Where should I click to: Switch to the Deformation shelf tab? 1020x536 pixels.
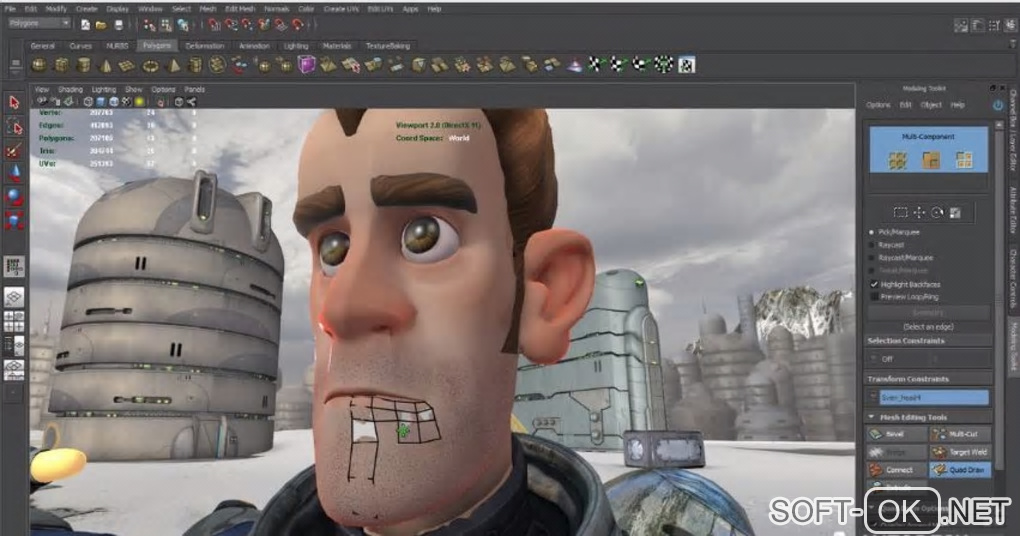[x=204, y=46]
